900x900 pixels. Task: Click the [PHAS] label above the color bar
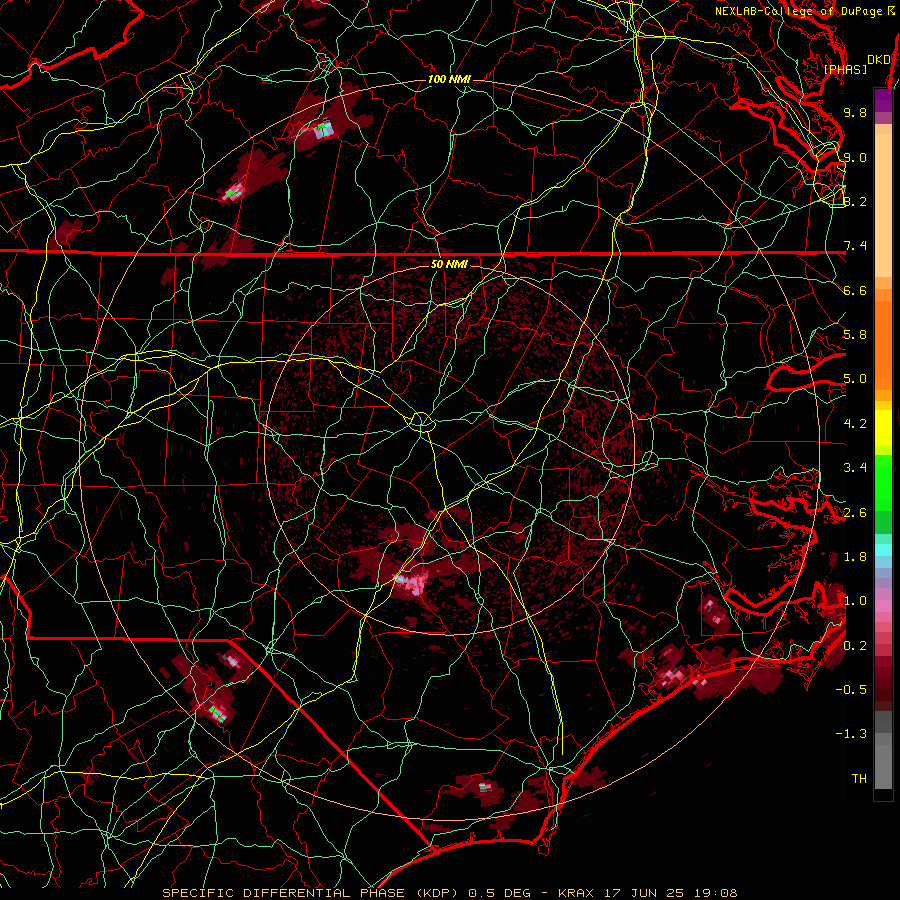pyautogui.click(x=845, y=70)
